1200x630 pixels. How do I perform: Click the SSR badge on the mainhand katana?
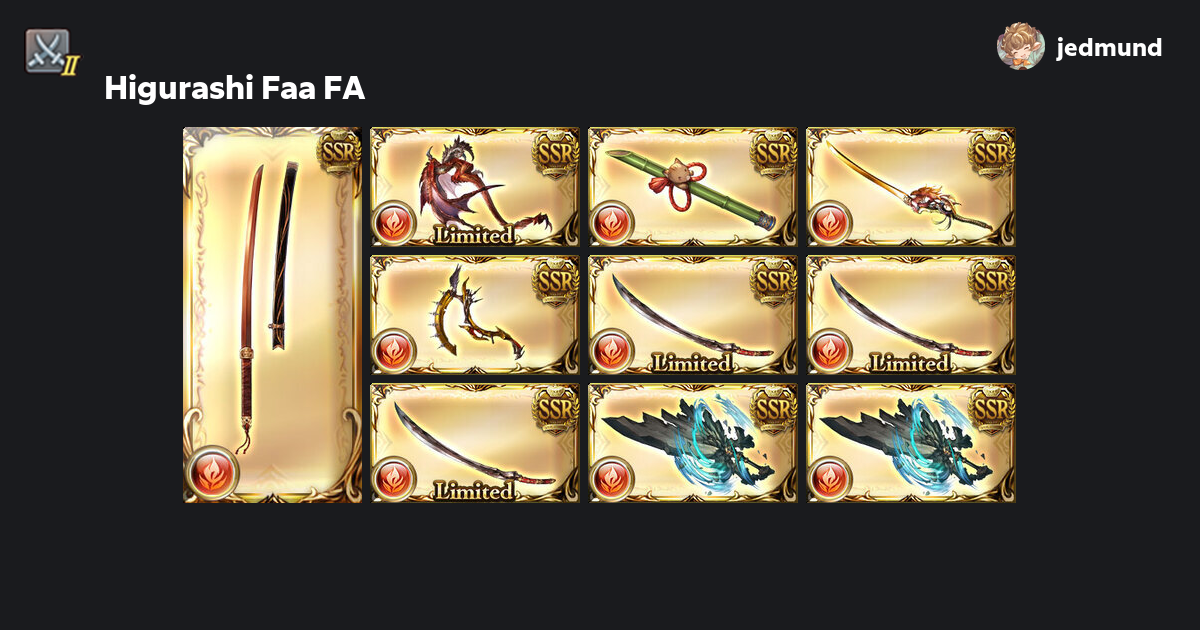(339, 151)
